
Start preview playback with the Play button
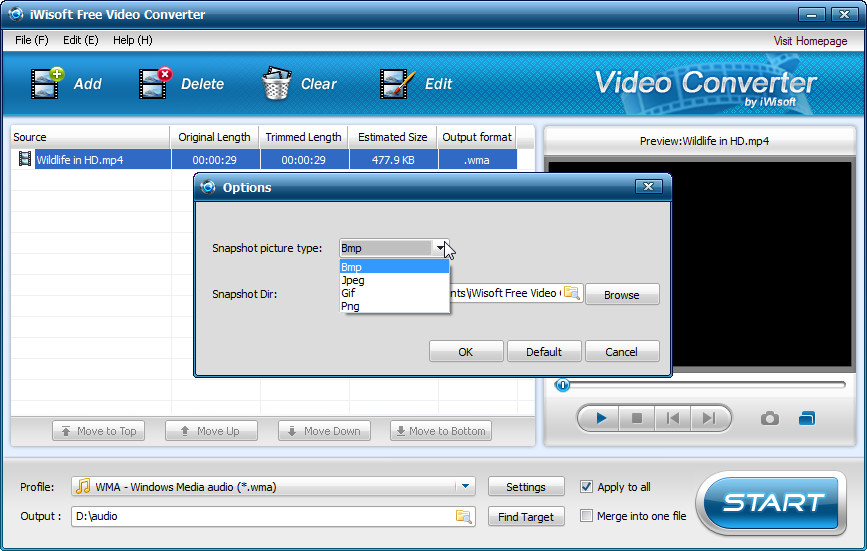(x=600, y=418)
